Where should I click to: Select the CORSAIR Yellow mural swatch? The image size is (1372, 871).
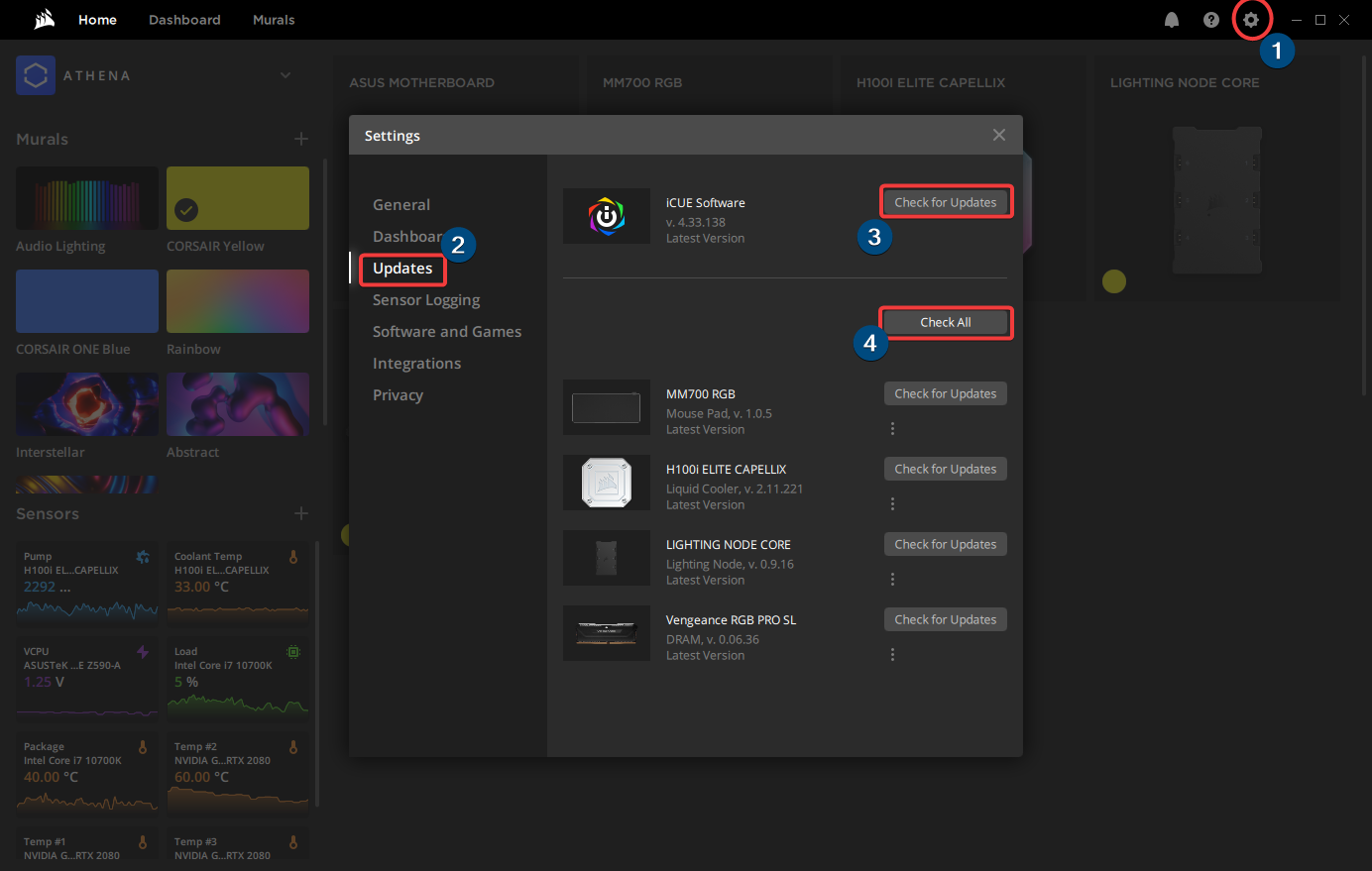tap(238, 198)
